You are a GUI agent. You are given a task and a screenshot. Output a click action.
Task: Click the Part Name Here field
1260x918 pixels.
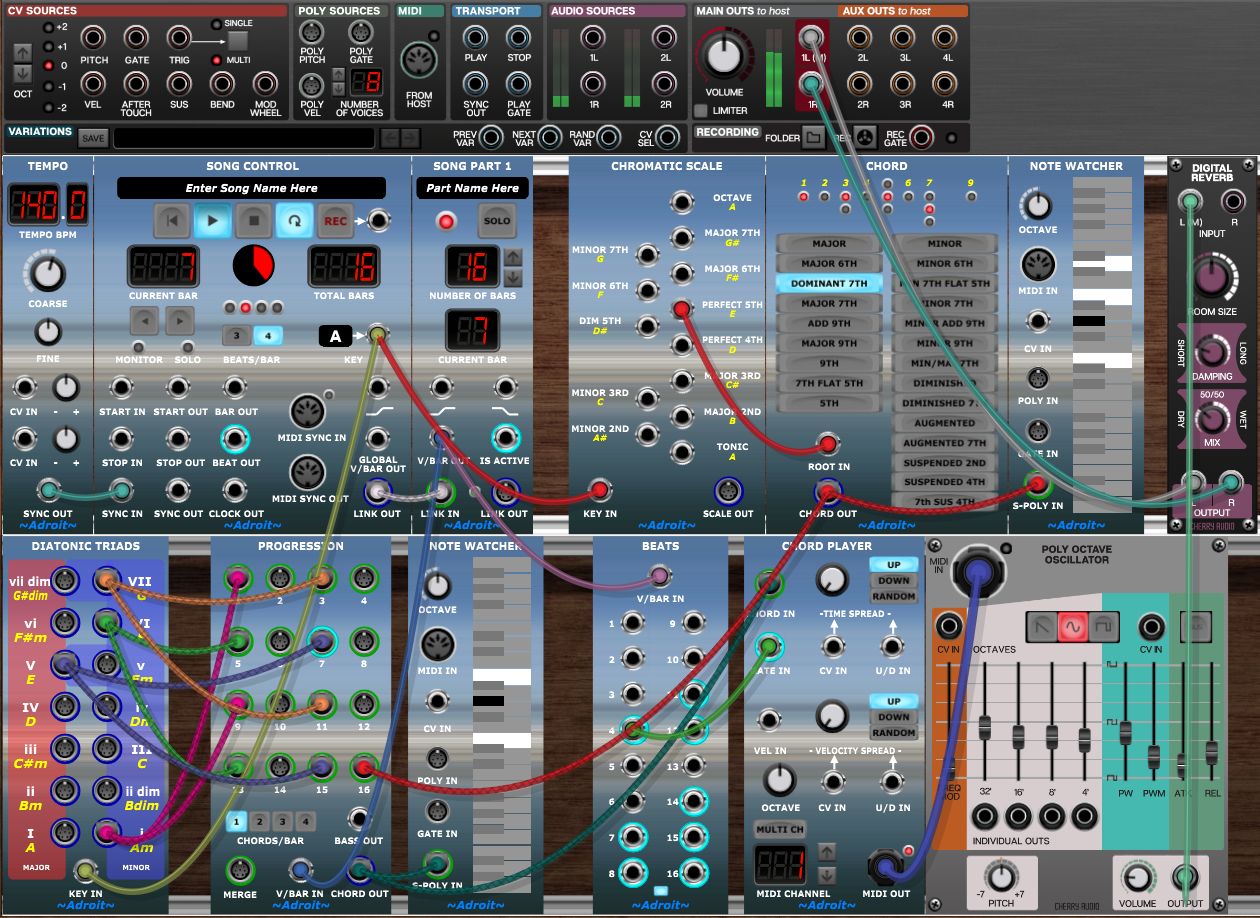(472, 188)
